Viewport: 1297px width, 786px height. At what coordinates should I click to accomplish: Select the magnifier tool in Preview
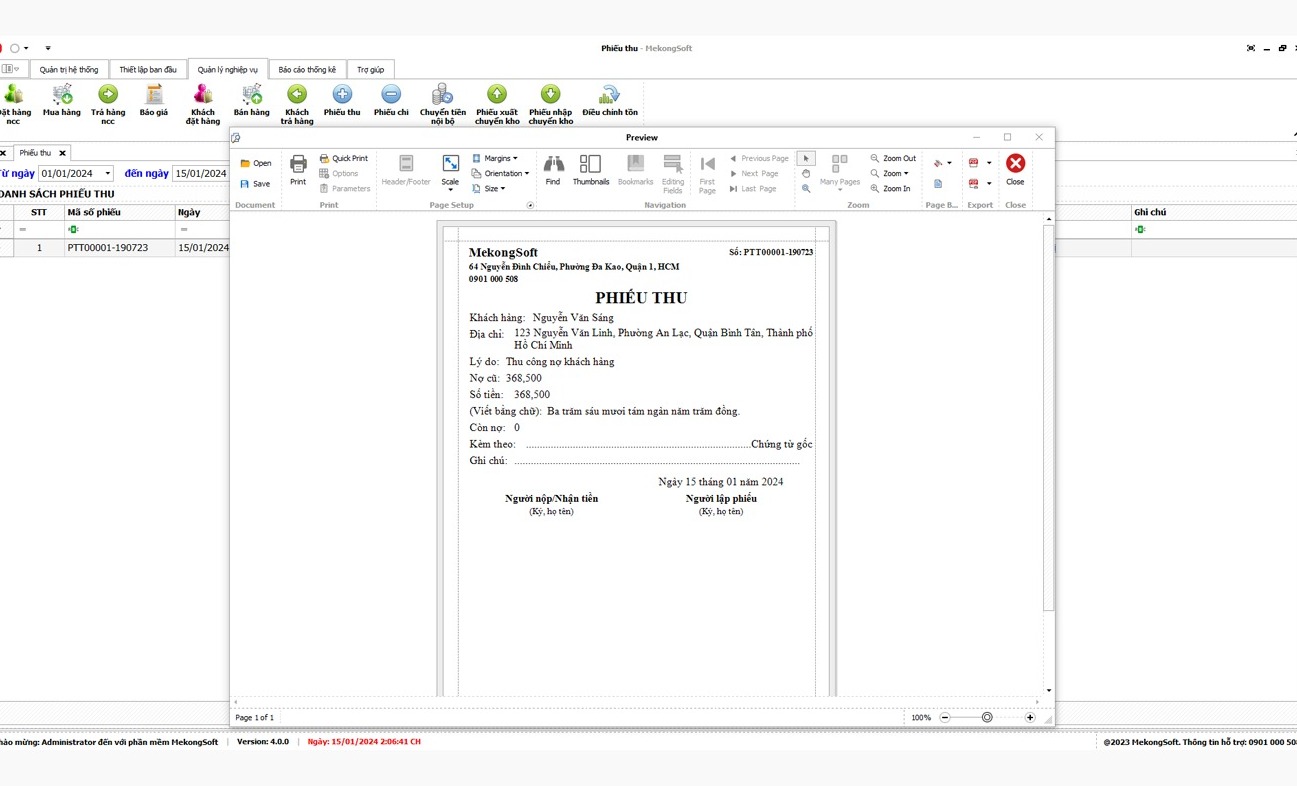tap(806, 188)
